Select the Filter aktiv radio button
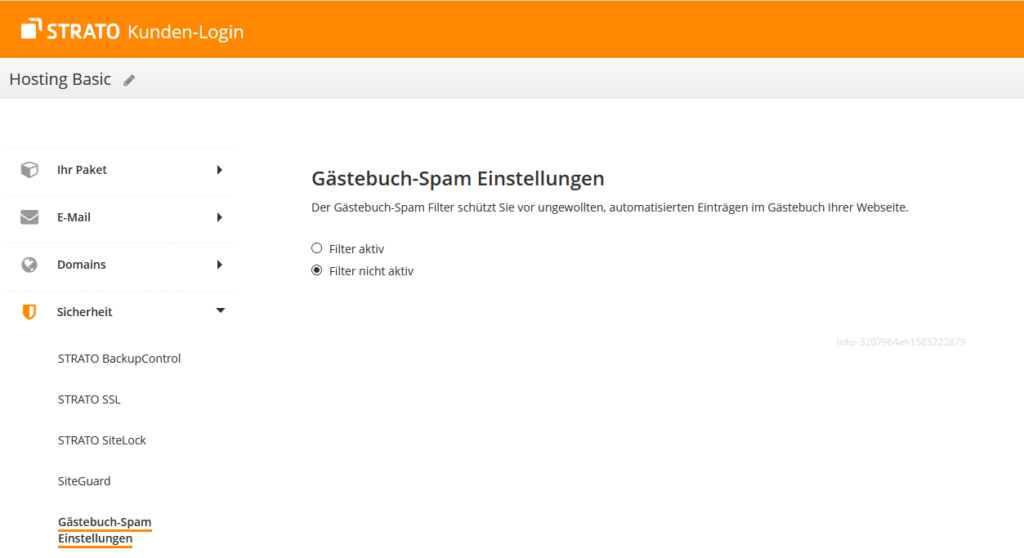1024x558 pixels. [317, 248]
